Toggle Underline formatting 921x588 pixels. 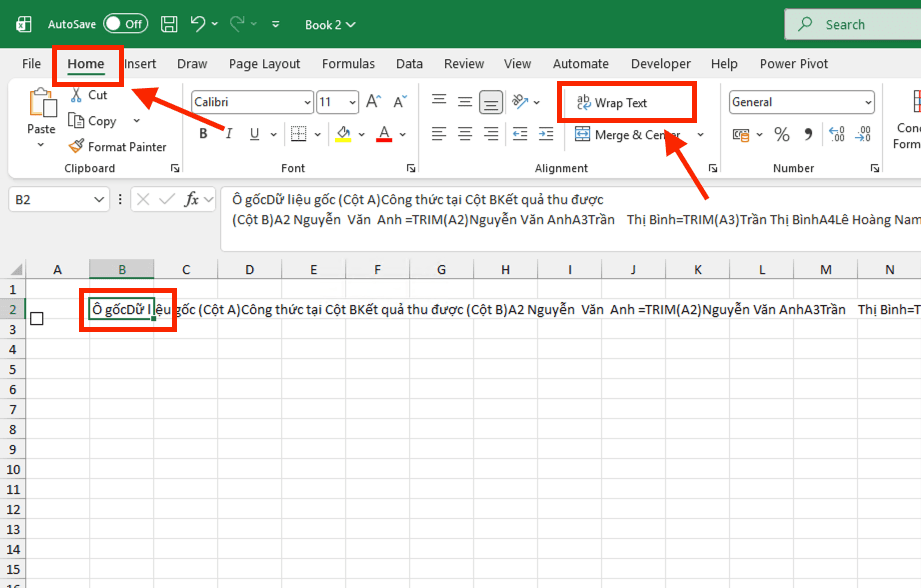click(x=254, y=134)
